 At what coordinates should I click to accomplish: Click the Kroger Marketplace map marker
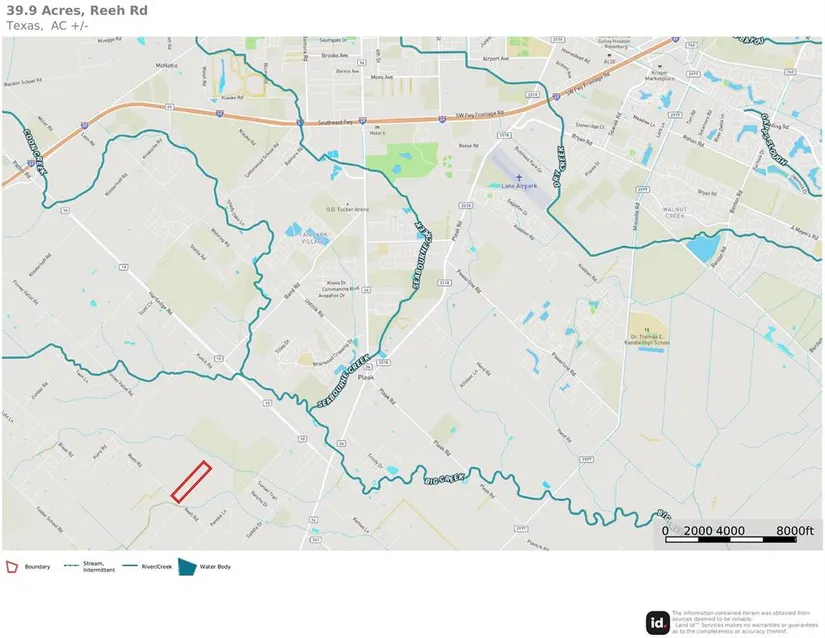click(659, 64)
